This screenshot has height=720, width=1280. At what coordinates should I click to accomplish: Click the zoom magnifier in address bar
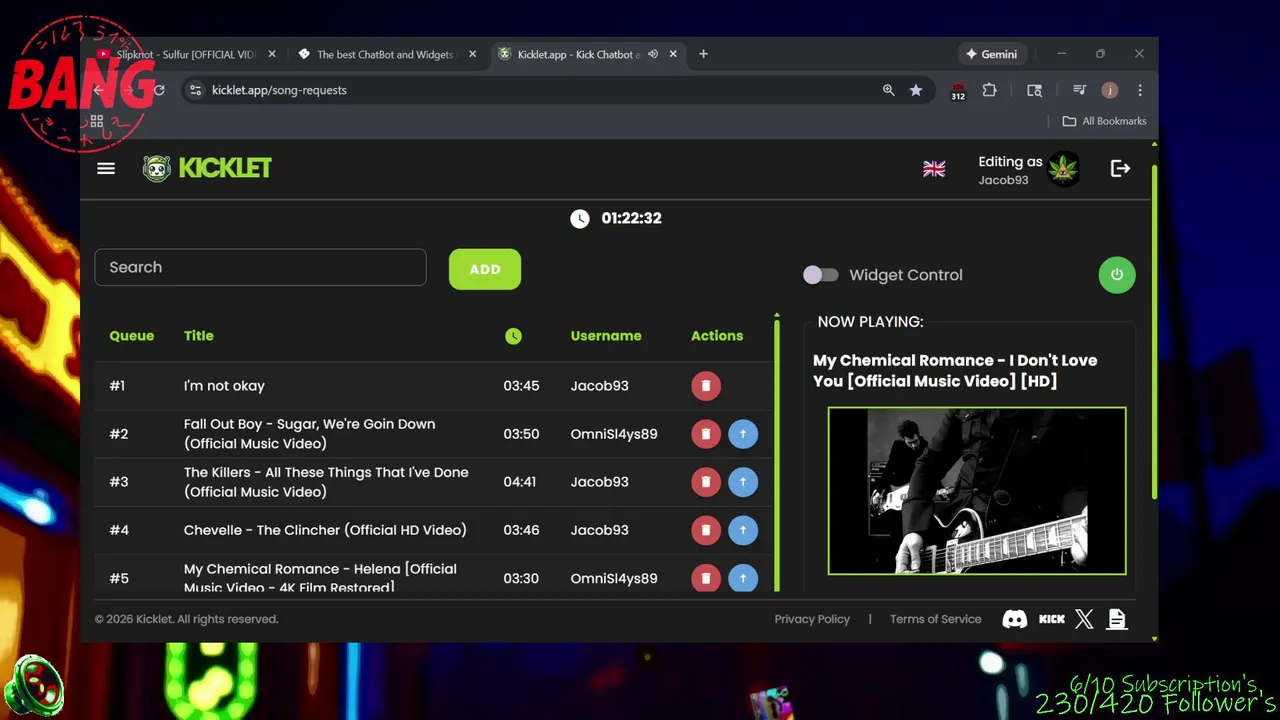coord(888,90)
